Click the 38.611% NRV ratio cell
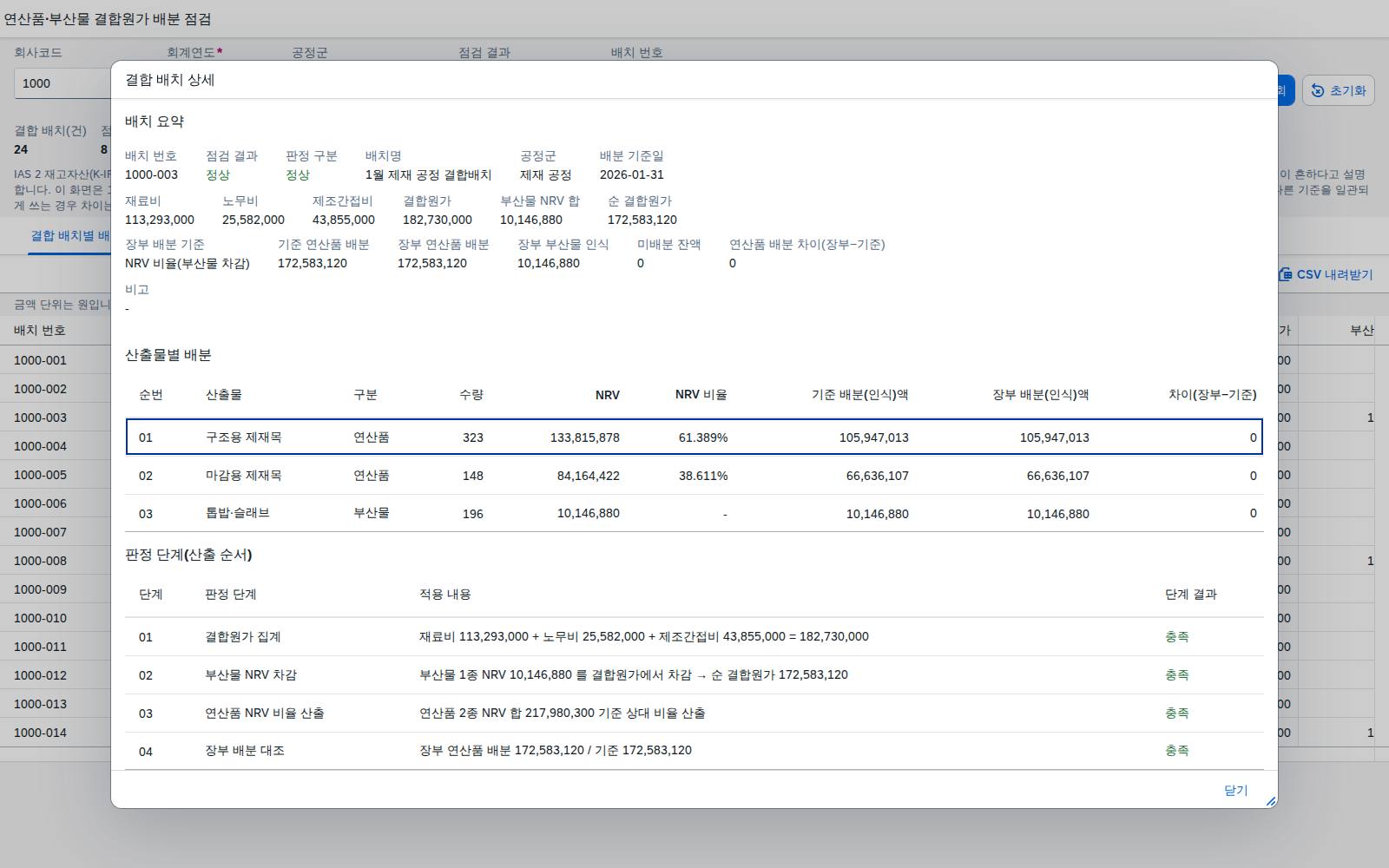 pyautogui.click(x=703, y=476)
